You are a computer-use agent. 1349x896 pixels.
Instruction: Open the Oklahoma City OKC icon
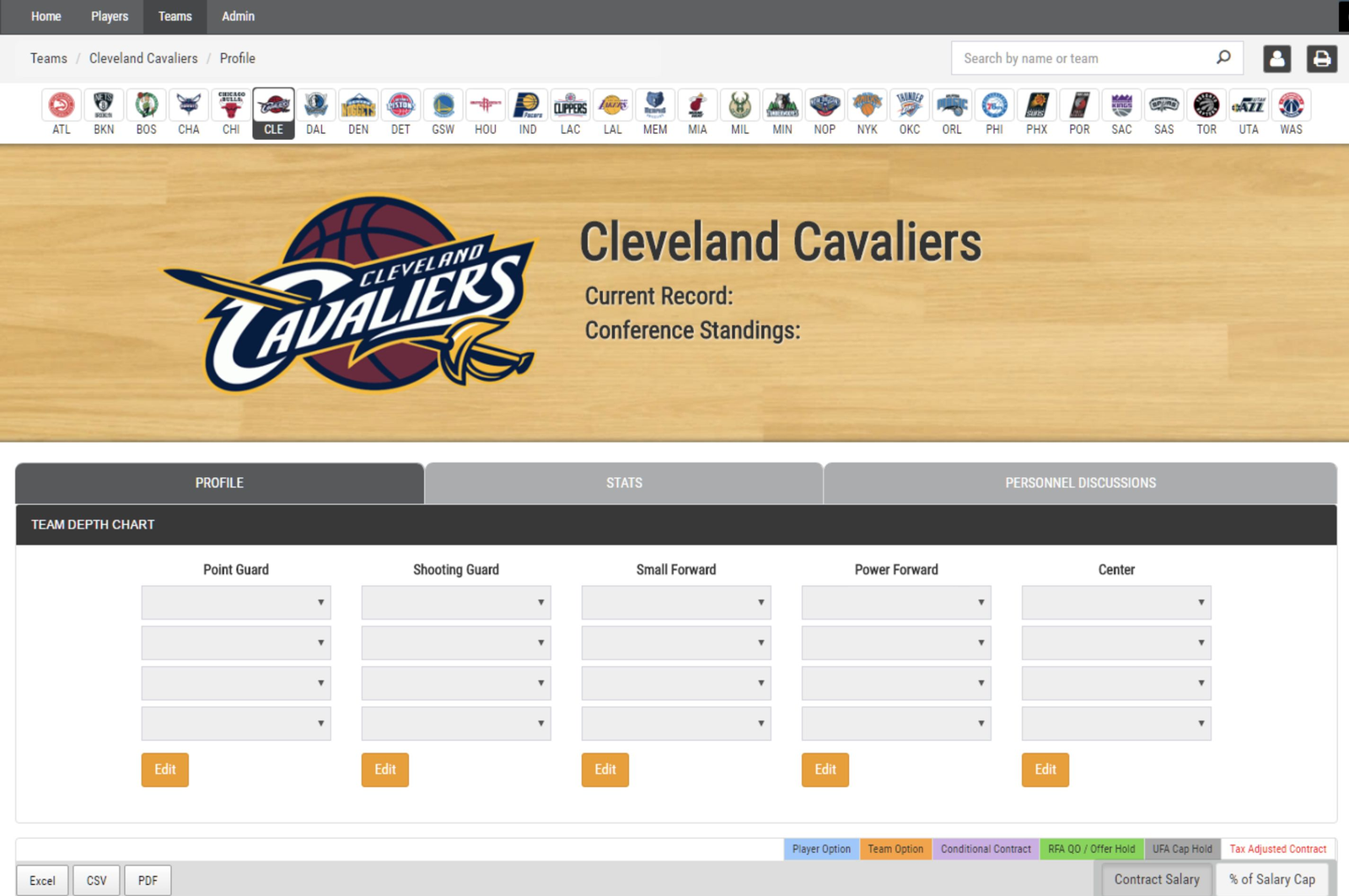(910, 113)
